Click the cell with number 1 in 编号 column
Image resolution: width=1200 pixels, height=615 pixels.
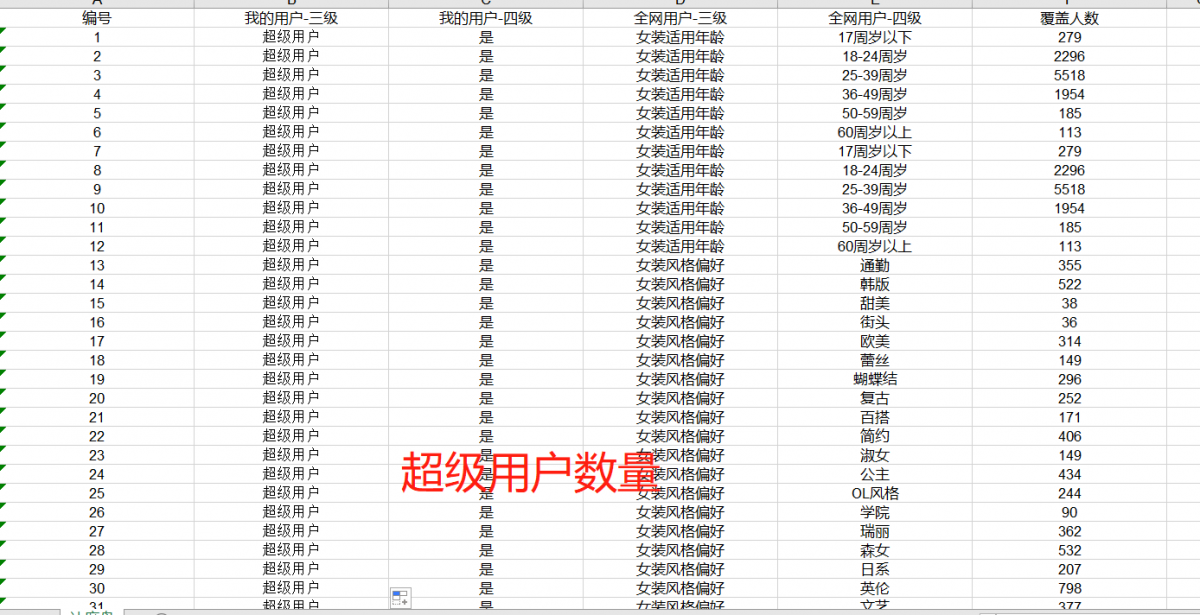click(x=97, y=37)
